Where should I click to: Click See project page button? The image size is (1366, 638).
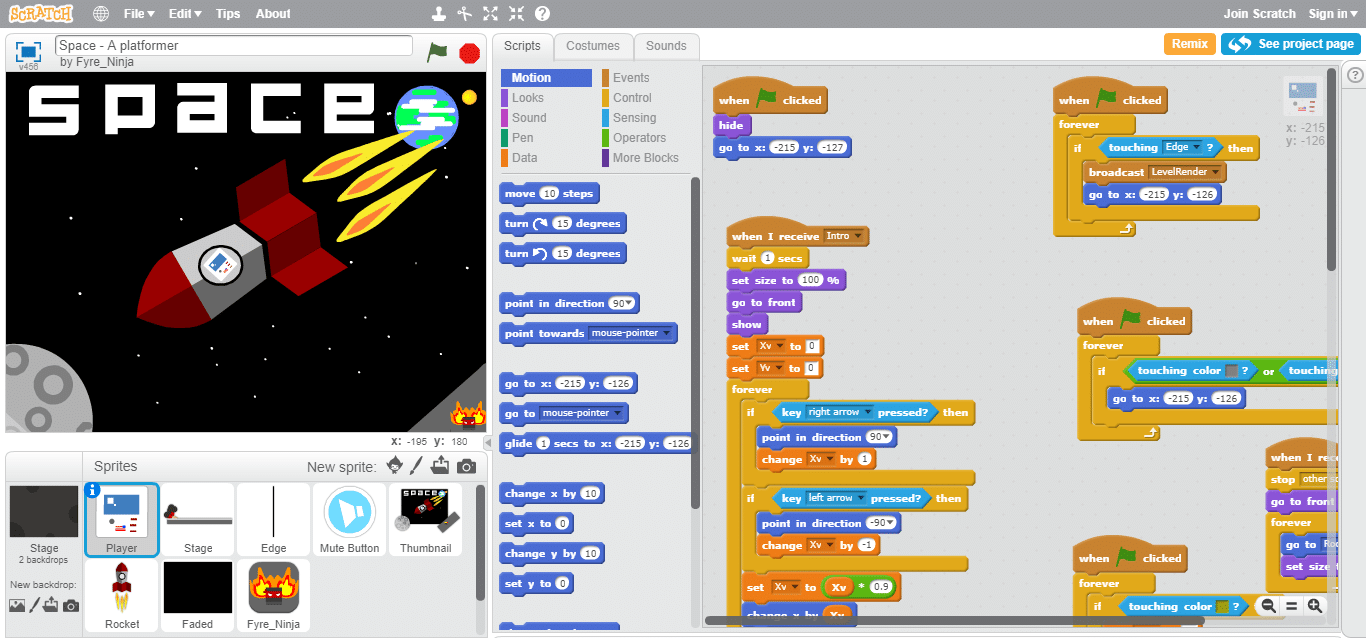(1290, 44)
